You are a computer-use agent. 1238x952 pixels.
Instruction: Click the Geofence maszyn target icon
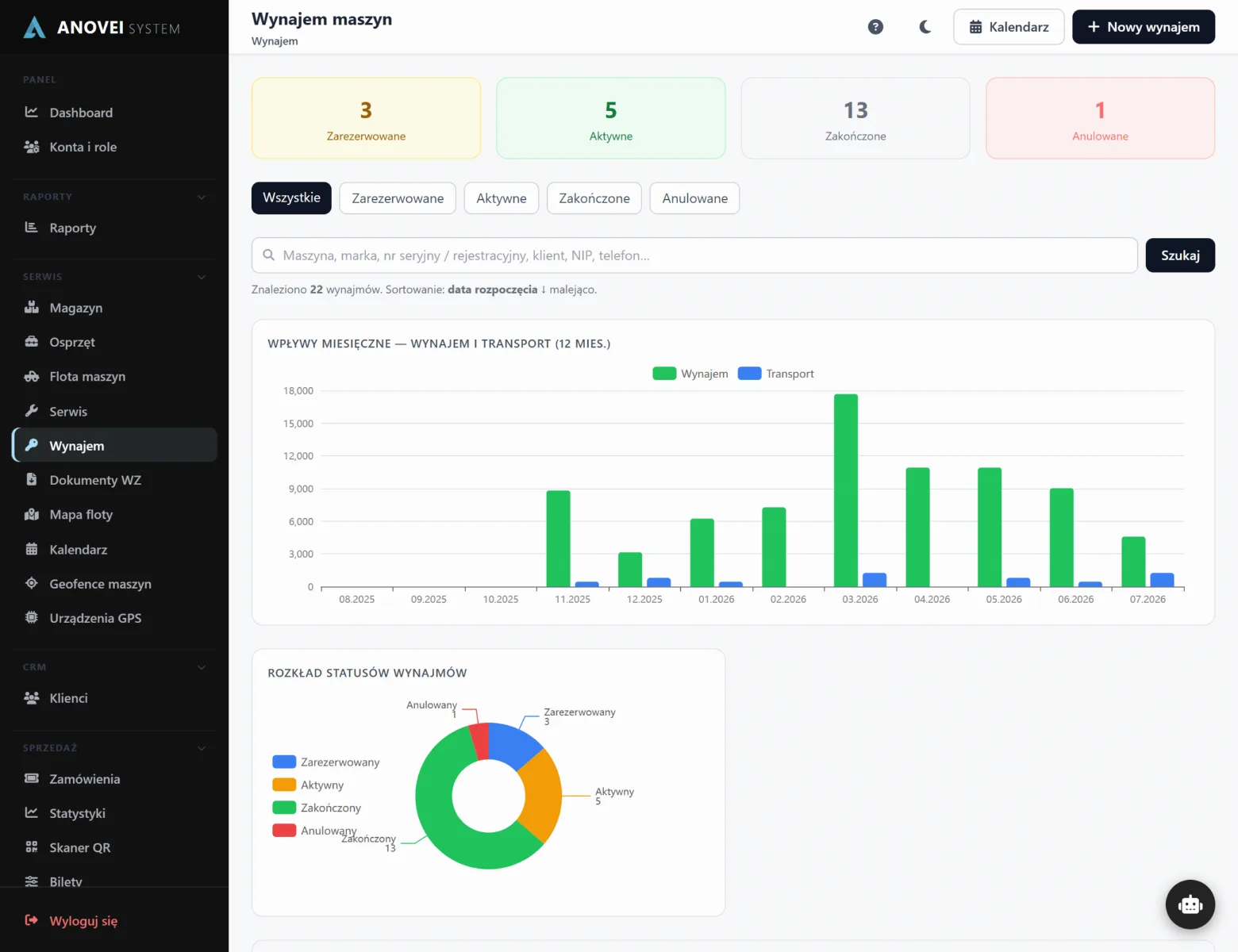tap(32, 583)
